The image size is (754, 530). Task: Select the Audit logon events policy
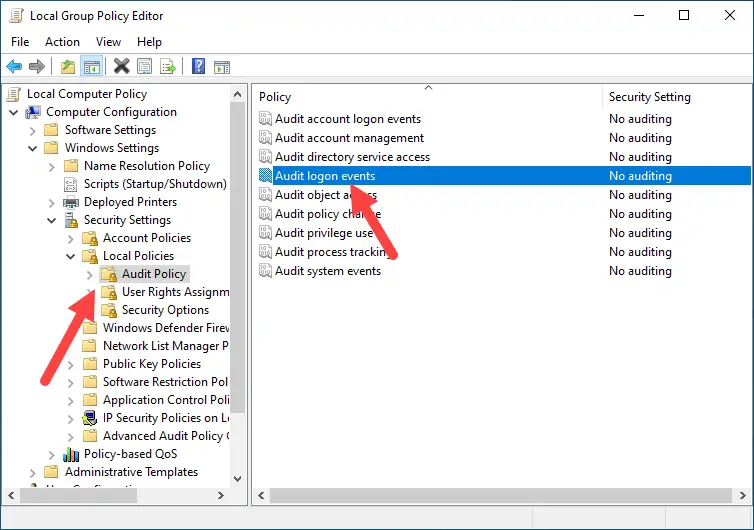pyautogui.click(x=504, y=176)
